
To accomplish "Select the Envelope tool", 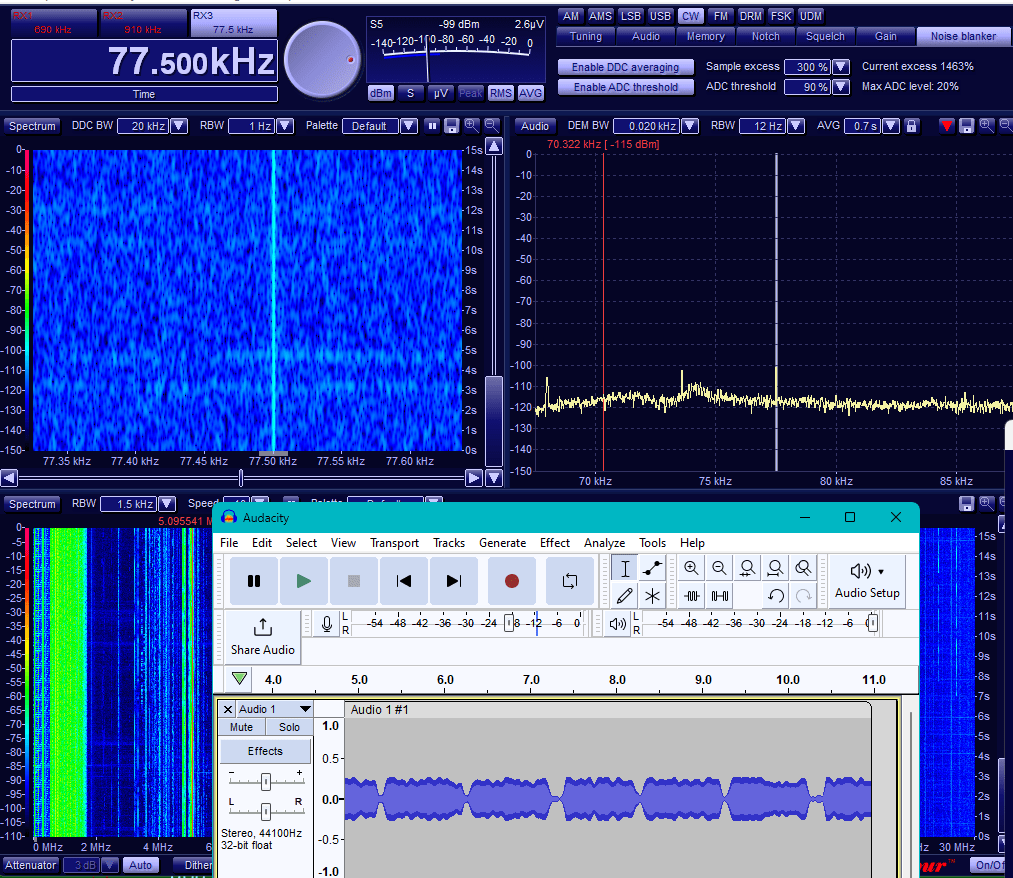I will 653,569.
